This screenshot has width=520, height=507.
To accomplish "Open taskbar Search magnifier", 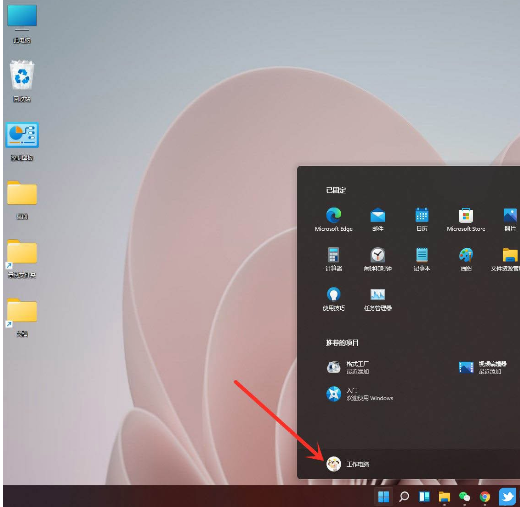I will 404,496.
